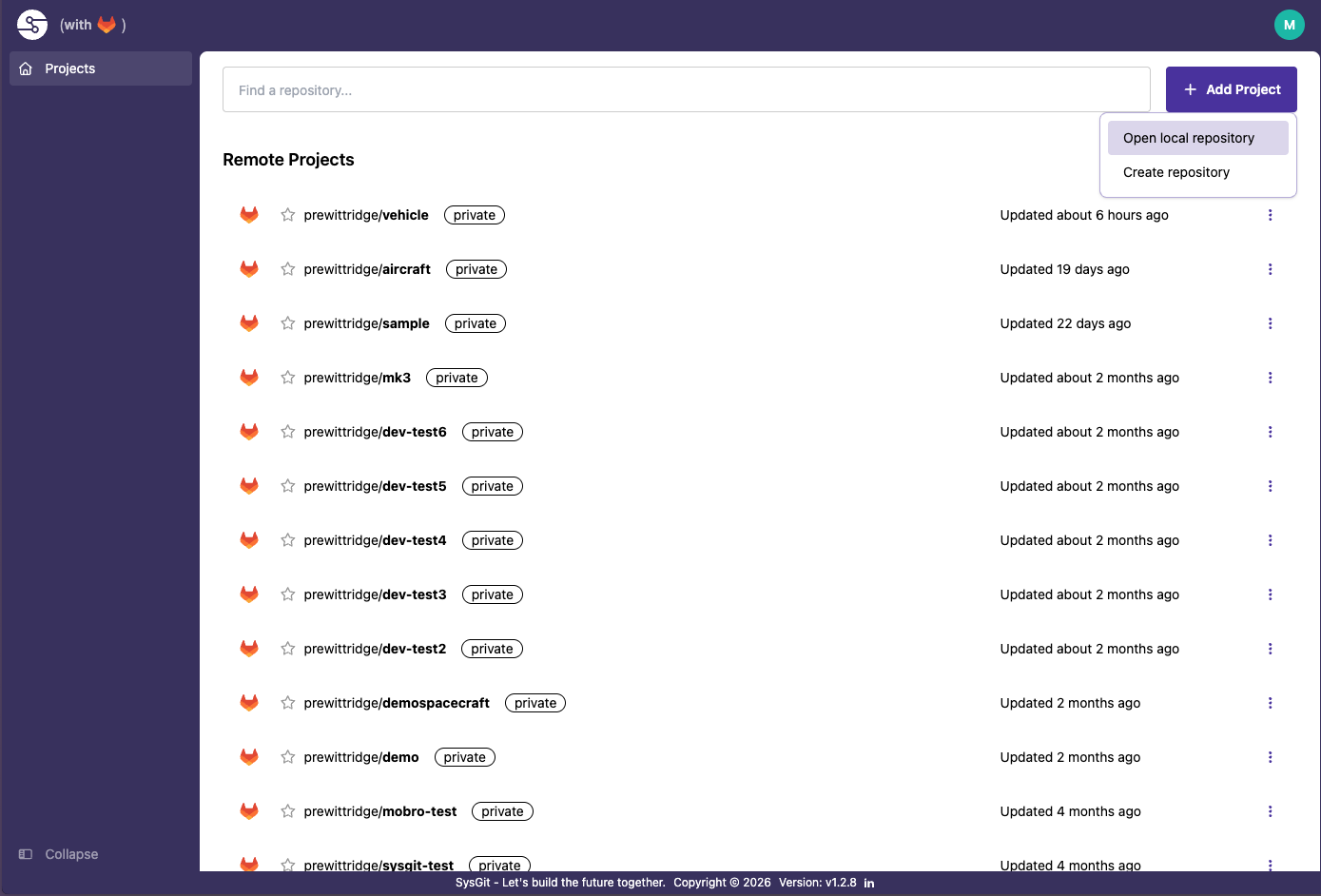This screenshot has height=896, width=1321.
Task: Open more options for dev-test5 project
Action: tap(1270, 486)
